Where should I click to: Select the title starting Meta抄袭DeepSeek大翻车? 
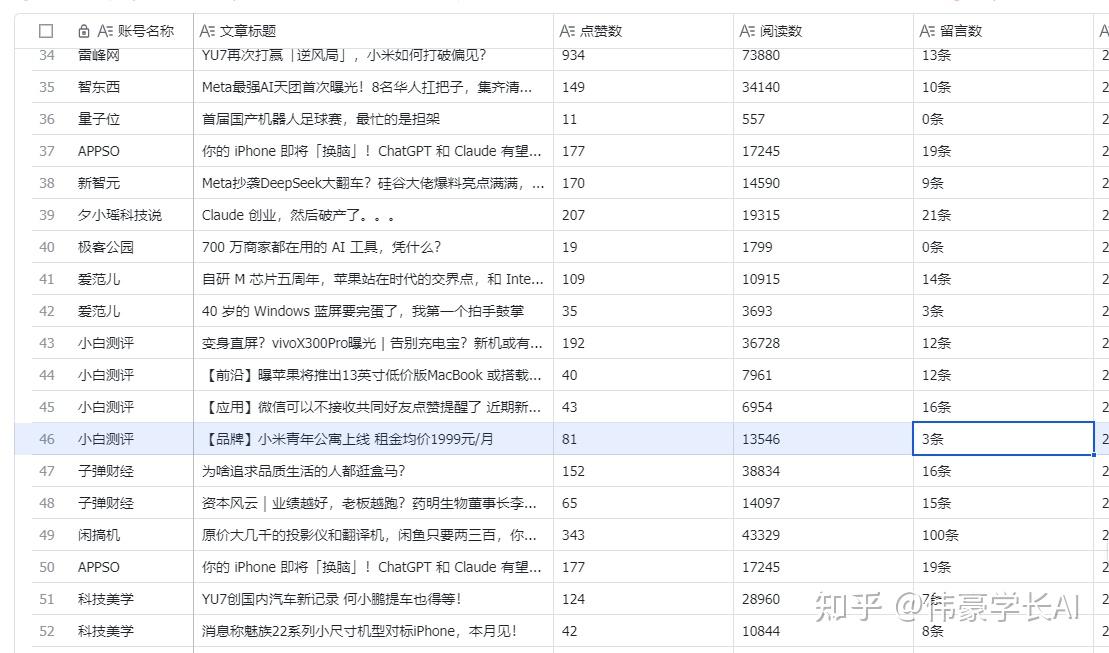pyautogui.click(x=373, y=183)
